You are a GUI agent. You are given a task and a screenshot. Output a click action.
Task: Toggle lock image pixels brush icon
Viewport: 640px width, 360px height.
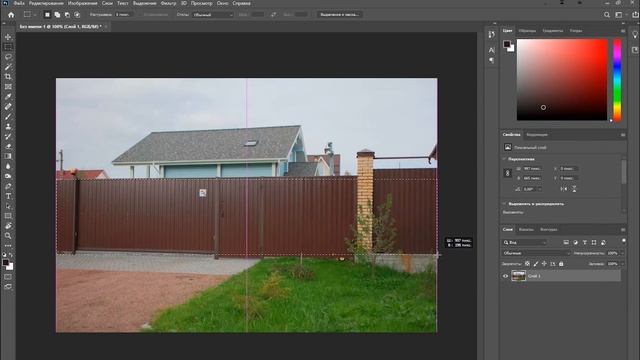coord(536,264)
